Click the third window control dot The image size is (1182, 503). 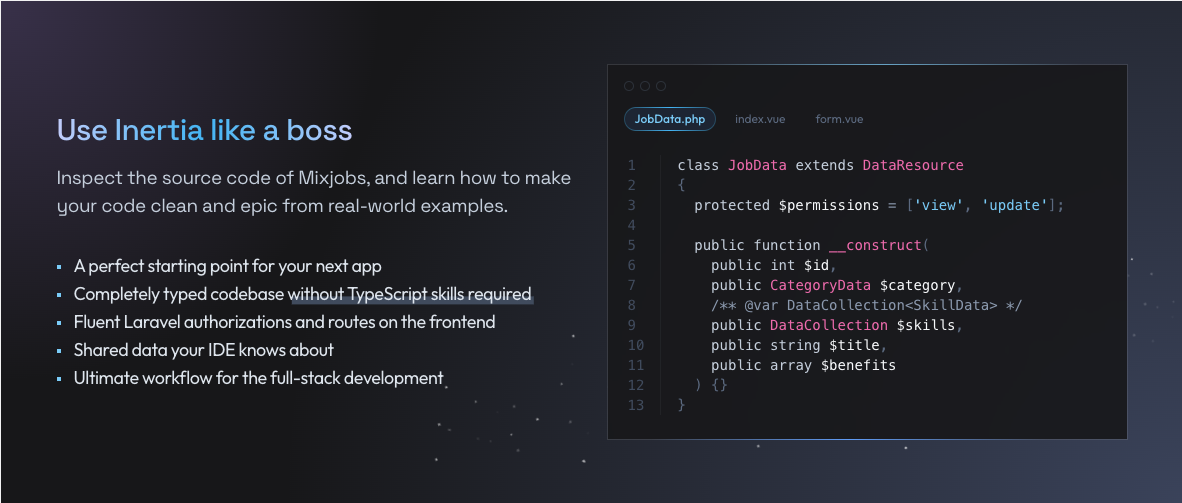coord(661,86)
